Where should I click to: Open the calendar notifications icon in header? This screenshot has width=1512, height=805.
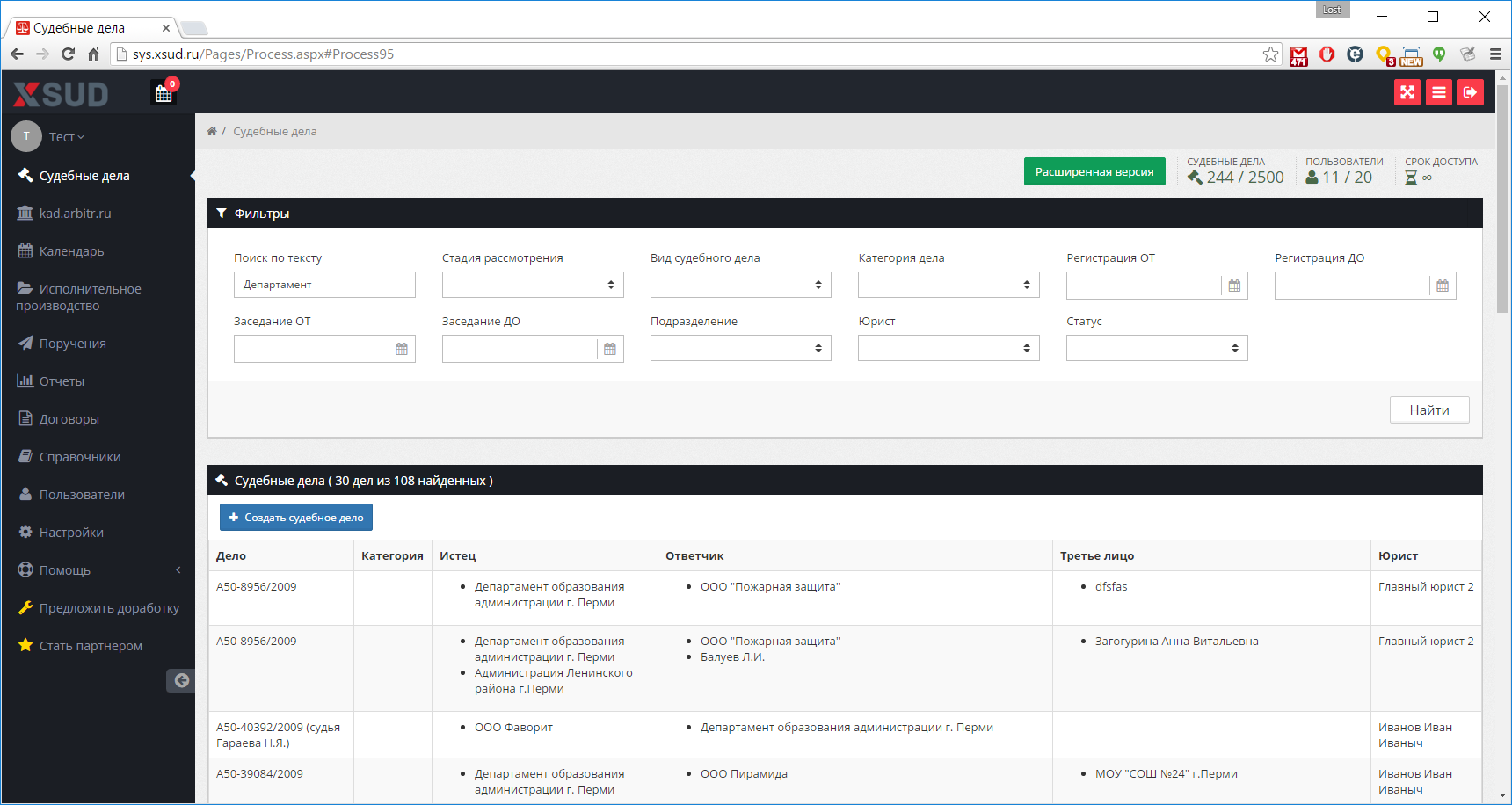click(x=164, y=92)
